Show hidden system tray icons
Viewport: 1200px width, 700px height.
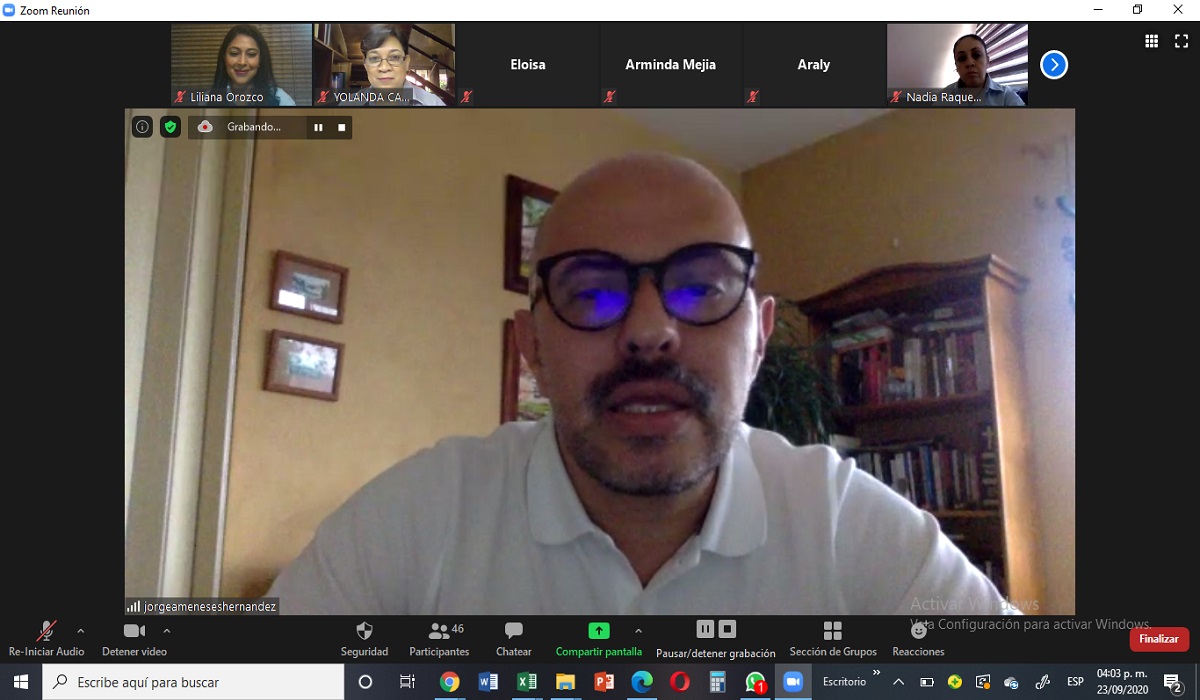(898, 682)
